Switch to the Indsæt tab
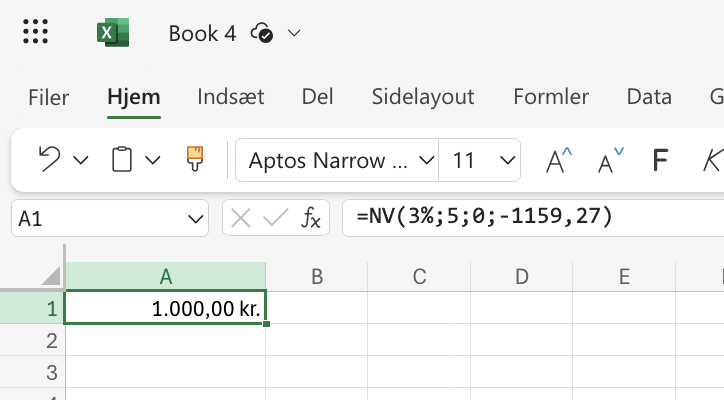 [230, 97]
